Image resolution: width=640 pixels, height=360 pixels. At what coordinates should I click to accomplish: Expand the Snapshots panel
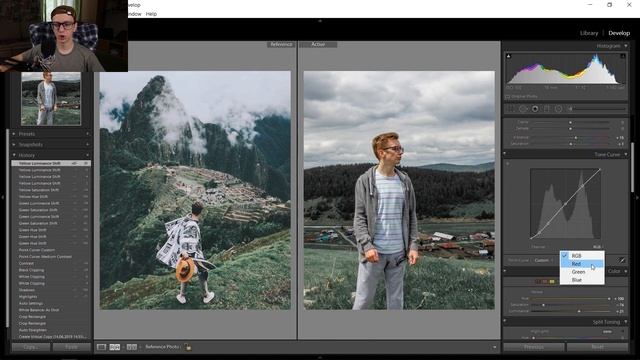tap(14, 144)
